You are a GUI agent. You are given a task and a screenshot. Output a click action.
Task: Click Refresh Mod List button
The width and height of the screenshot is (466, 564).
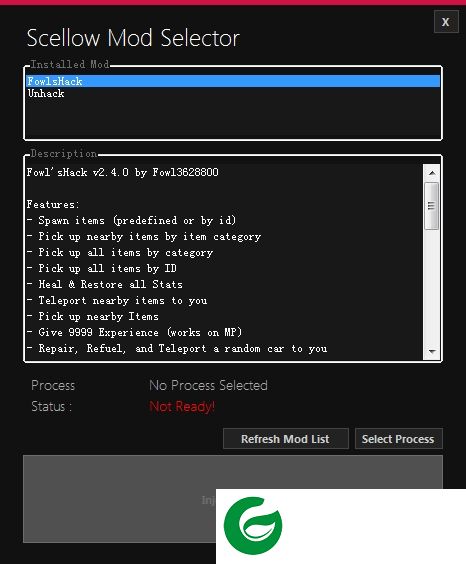285,439
